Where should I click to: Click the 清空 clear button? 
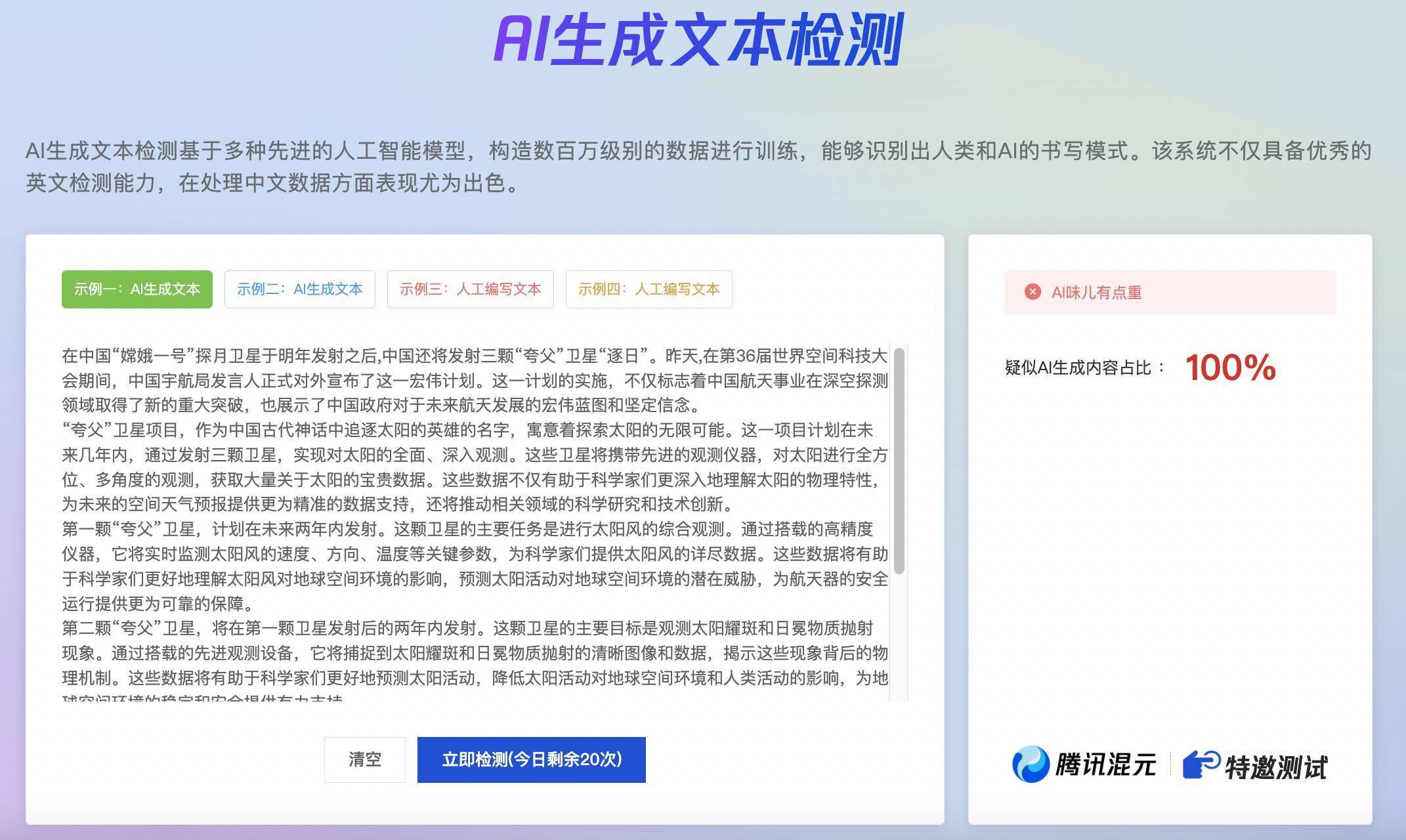(365, 760)
